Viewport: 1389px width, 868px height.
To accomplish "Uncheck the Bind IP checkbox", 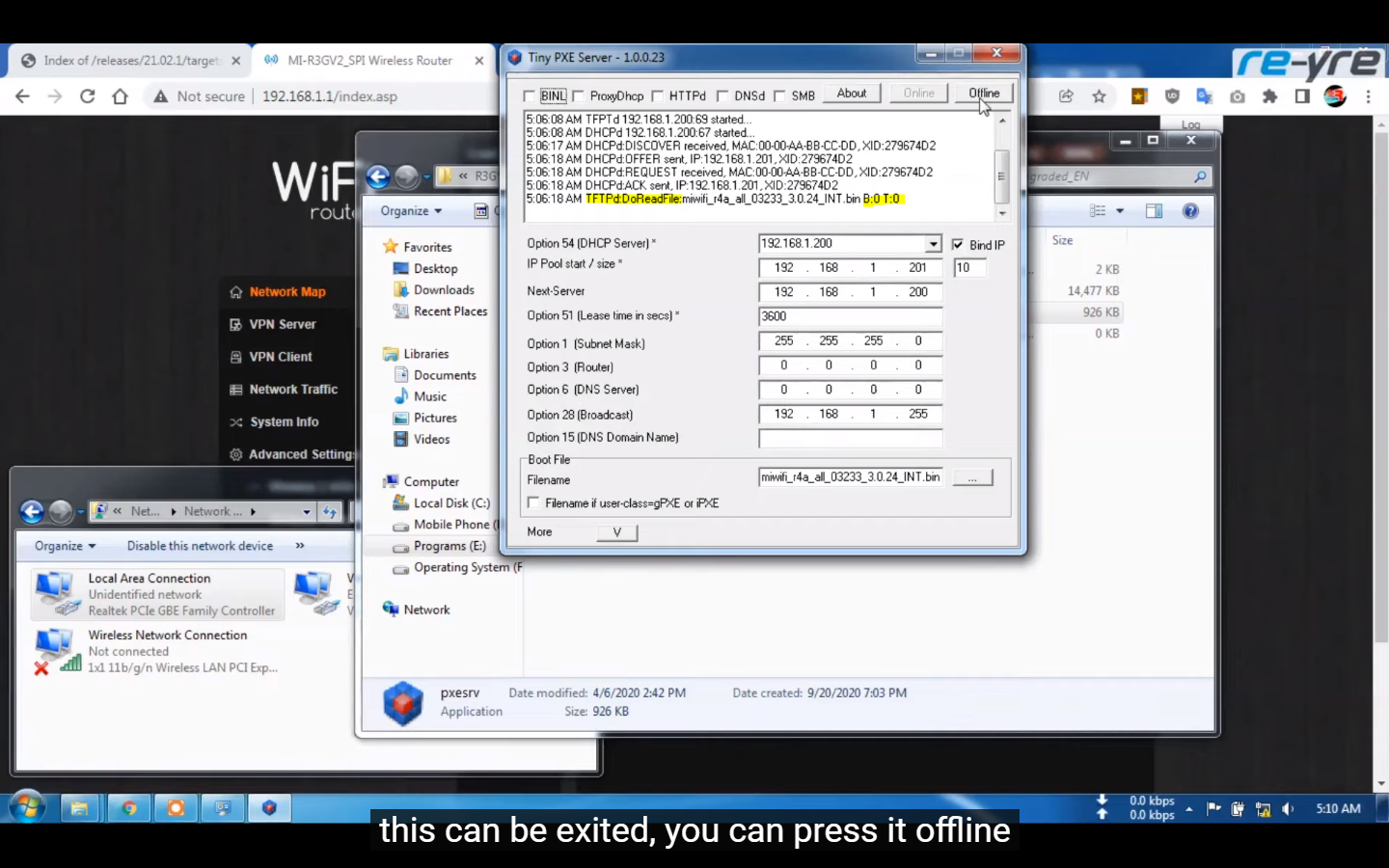I will pos(958,245).
